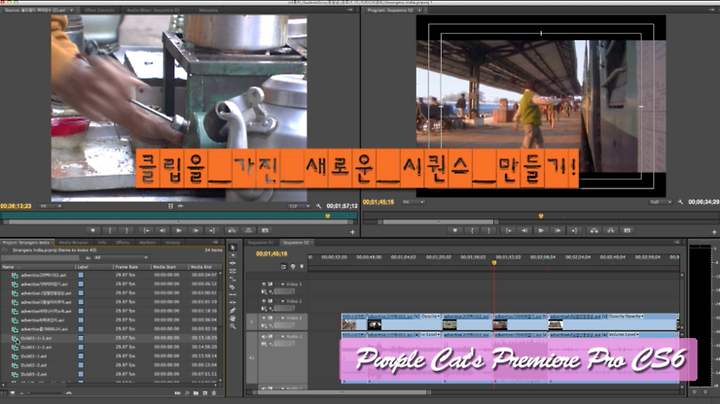The width and height of the screenshot is (720, 404).
Task: Open the Sequence 01 timeline tab
Action: (x=260, y=242)
